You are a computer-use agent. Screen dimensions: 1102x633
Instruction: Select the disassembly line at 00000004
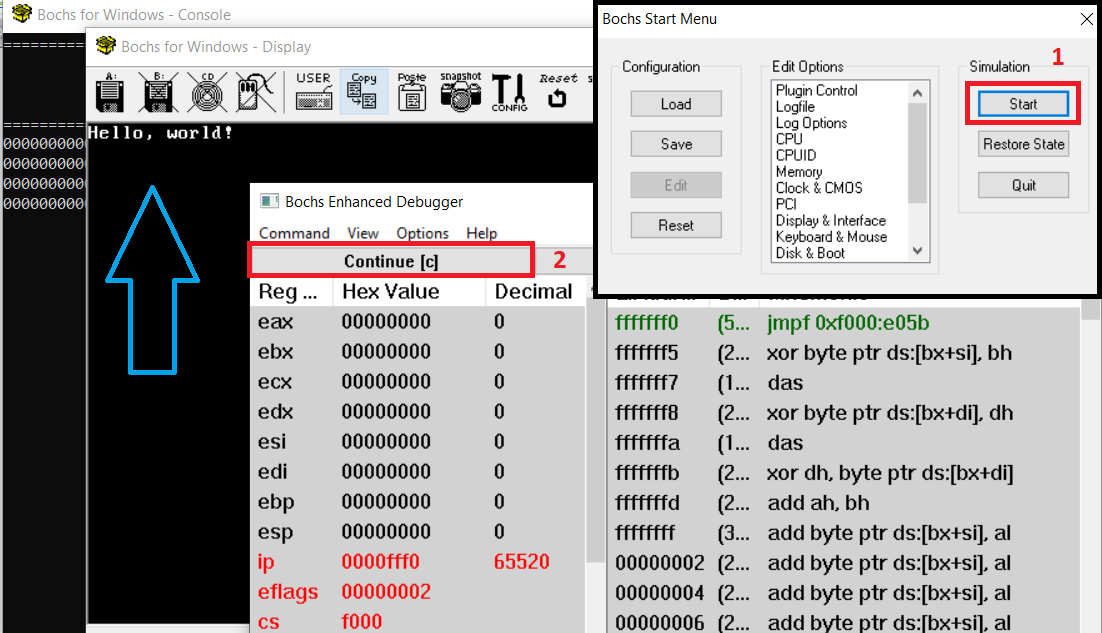click(x=843, y=593)
